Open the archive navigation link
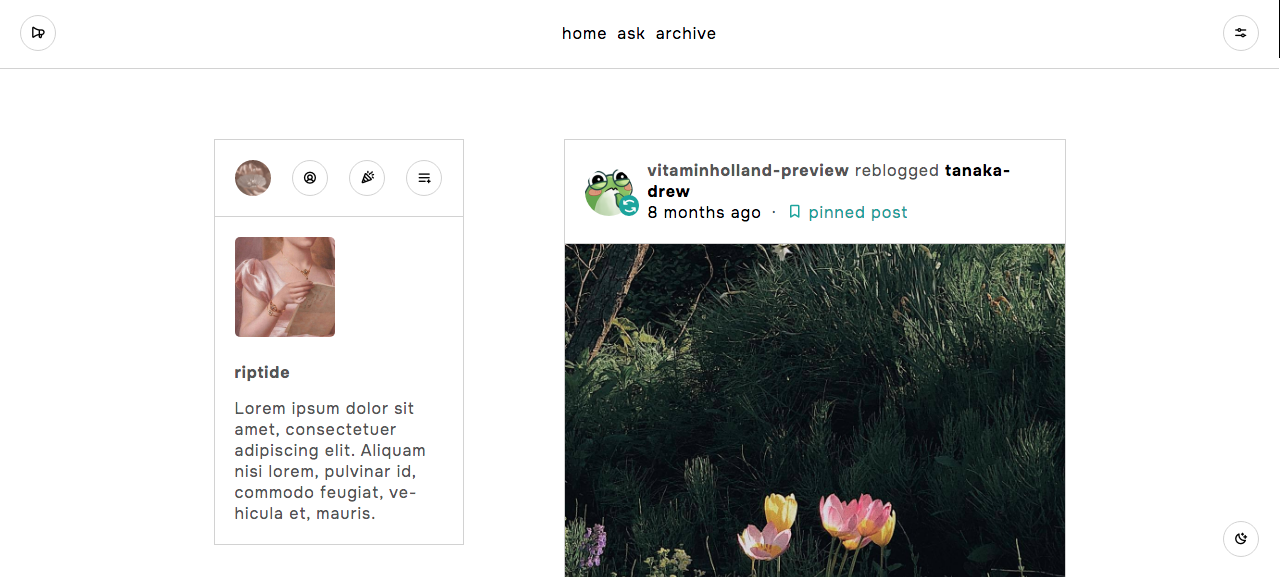Screen dimensions: 1280x577 tap(686, 33)
